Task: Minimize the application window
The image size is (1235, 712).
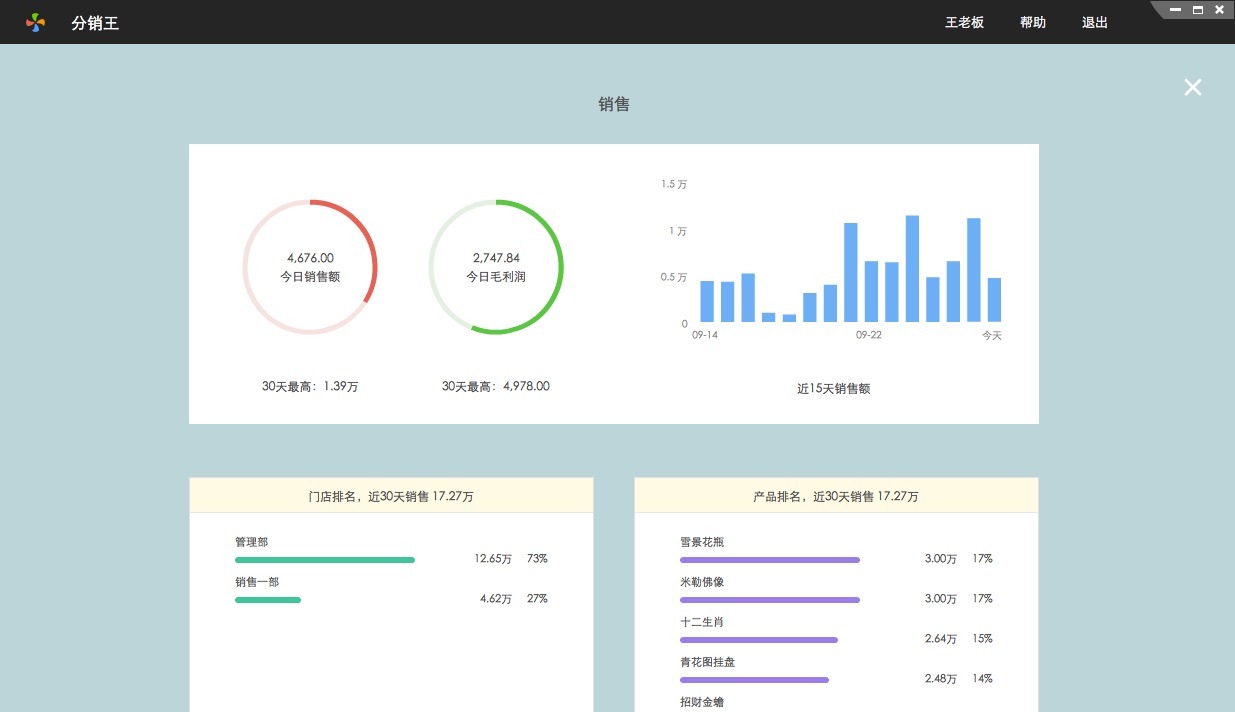Action: [1175, 9]
